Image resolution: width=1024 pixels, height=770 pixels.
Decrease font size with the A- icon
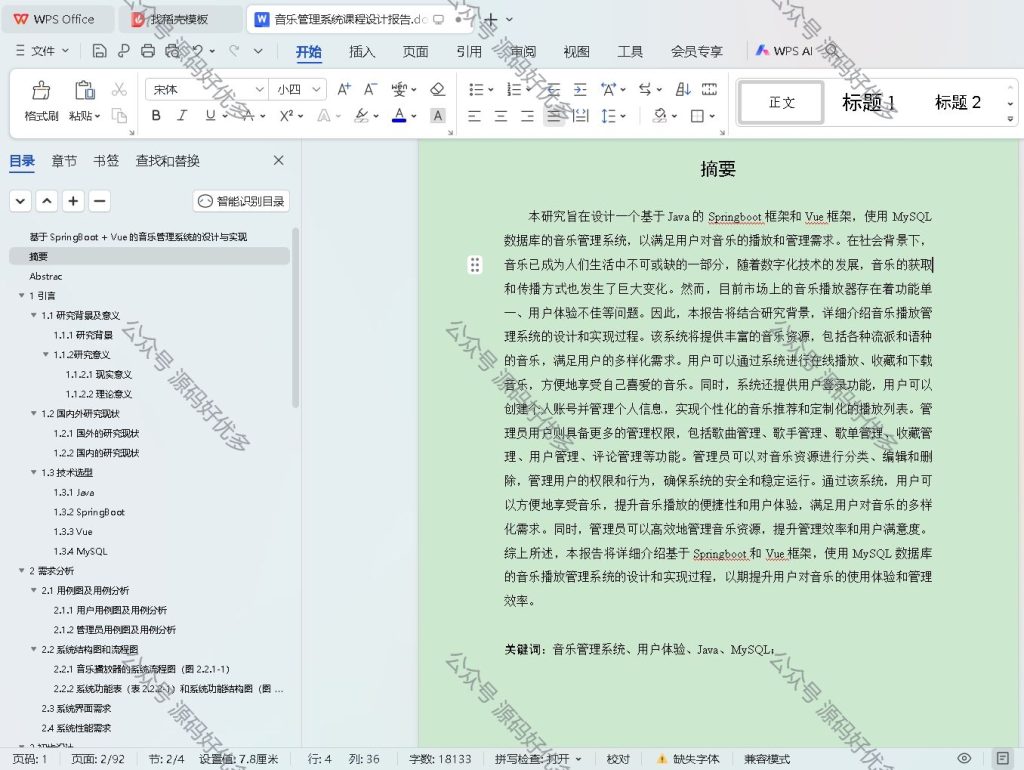[x=370, y=89]
